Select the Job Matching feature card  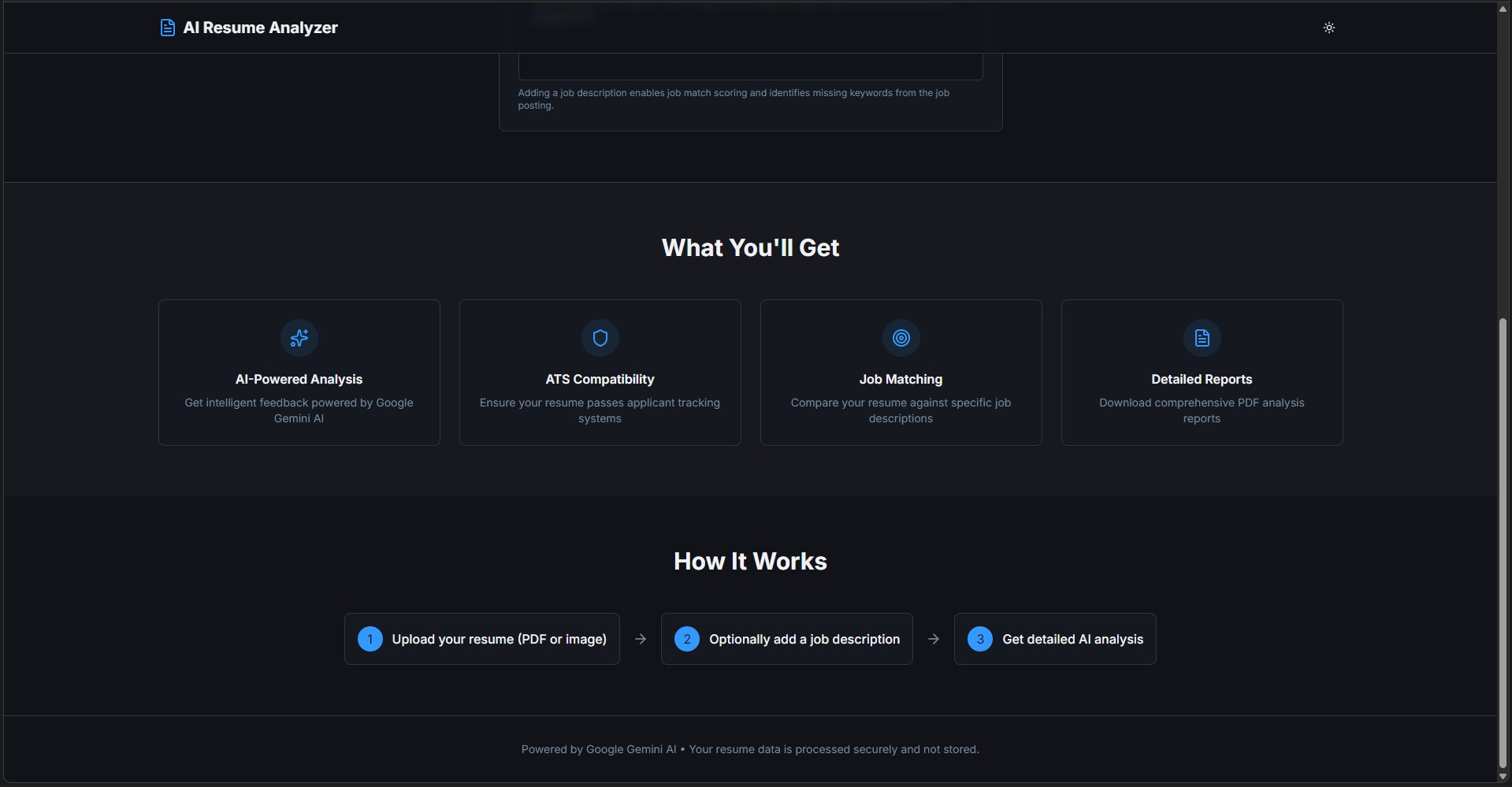point(901,372)
